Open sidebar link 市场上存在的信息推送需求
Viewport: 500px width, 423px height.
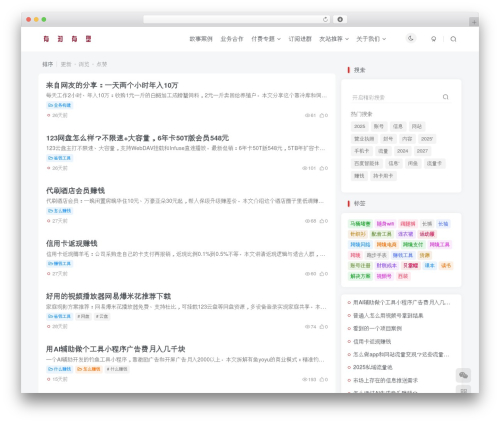tap(385, 380)
